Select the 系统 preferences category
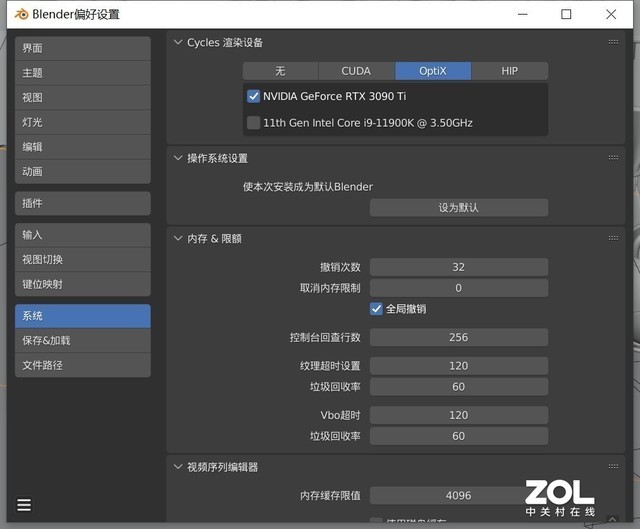640x529 pixels. (83, 316)
